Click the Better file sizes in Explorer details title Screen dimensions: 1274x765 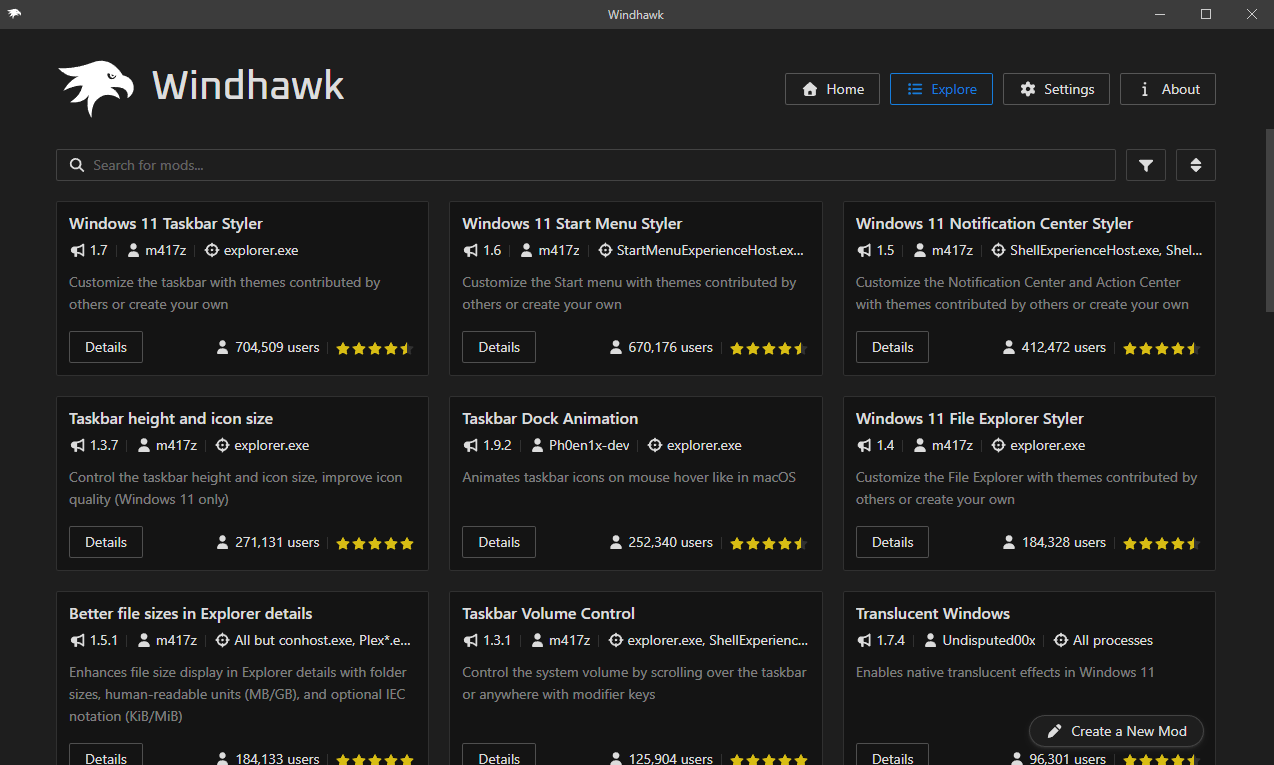click(x=191, y=613)
